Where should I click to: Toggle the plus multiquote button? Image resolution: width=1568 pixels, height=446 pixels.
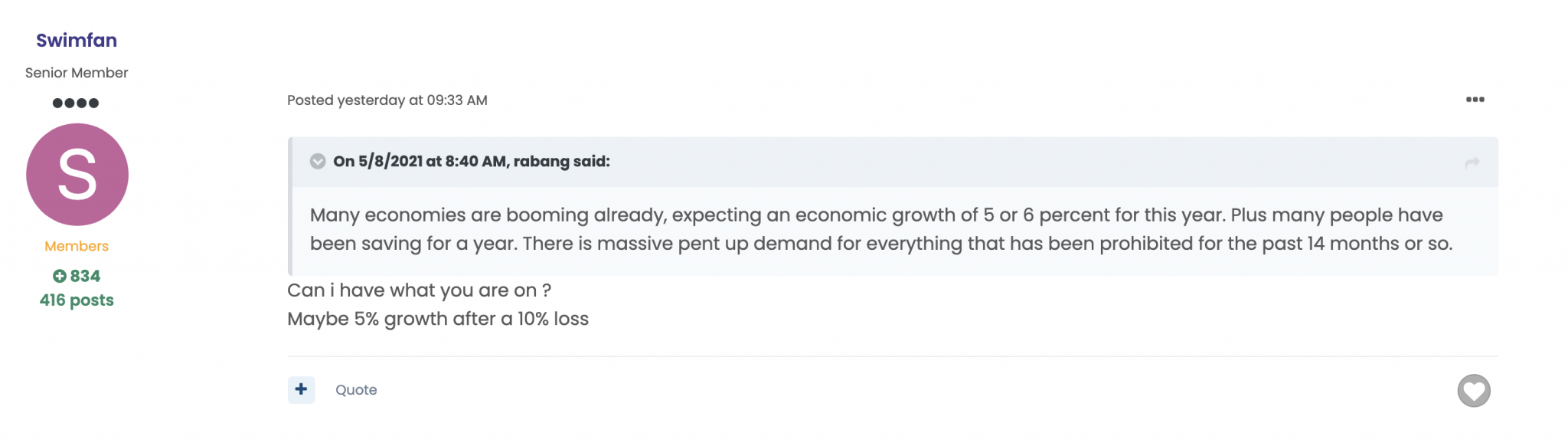tap(301, 389)
